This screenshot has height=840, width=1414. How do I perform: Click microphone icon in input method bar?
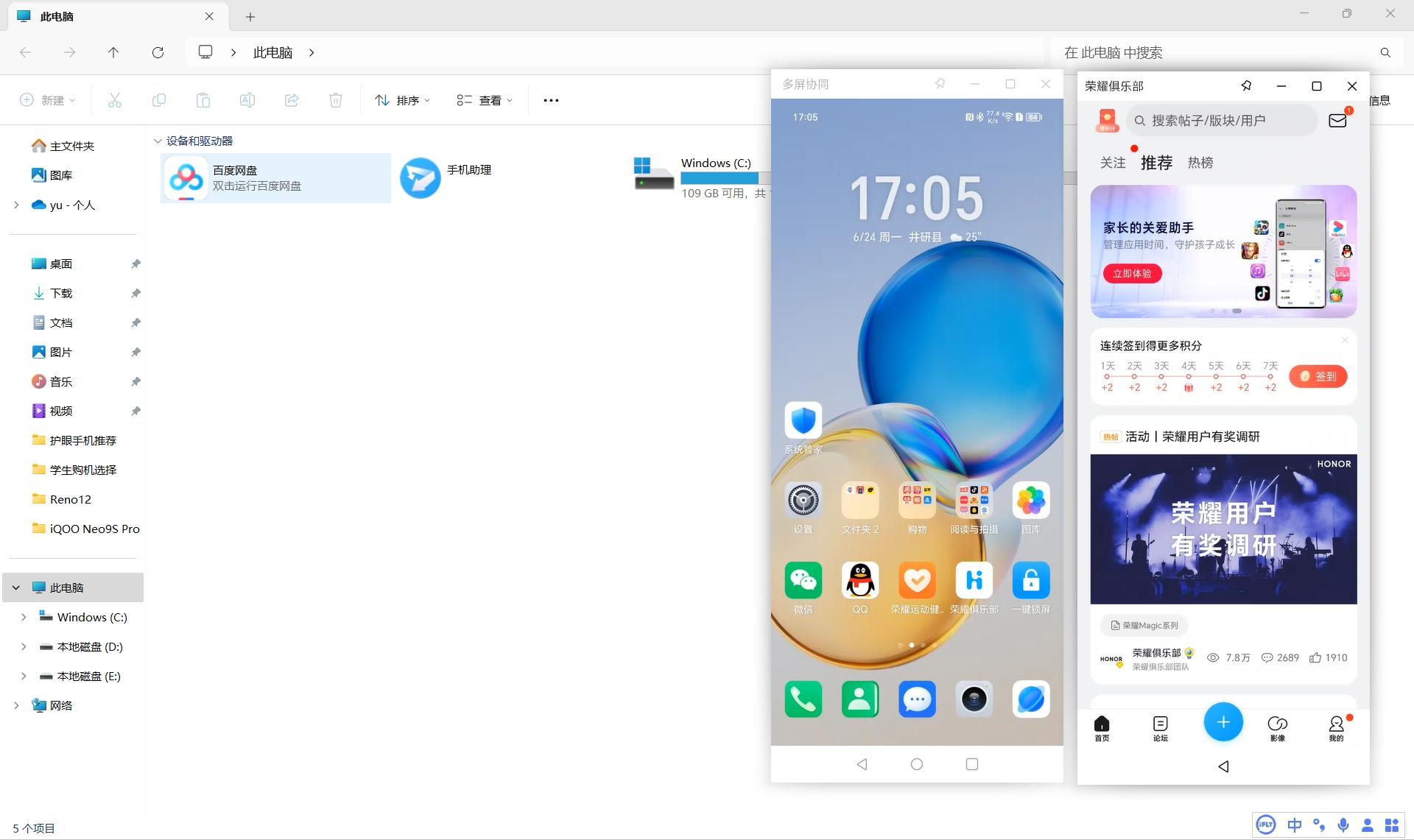coord(1343,825)
